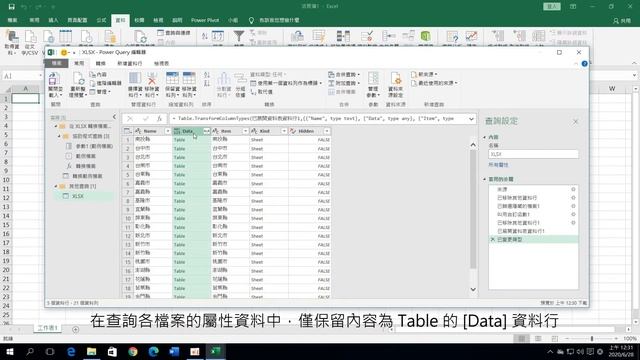Collapse the 其他查詢 folder group
Screen dimensions: 640x360
pyautogui.click(x=56, y=186)
